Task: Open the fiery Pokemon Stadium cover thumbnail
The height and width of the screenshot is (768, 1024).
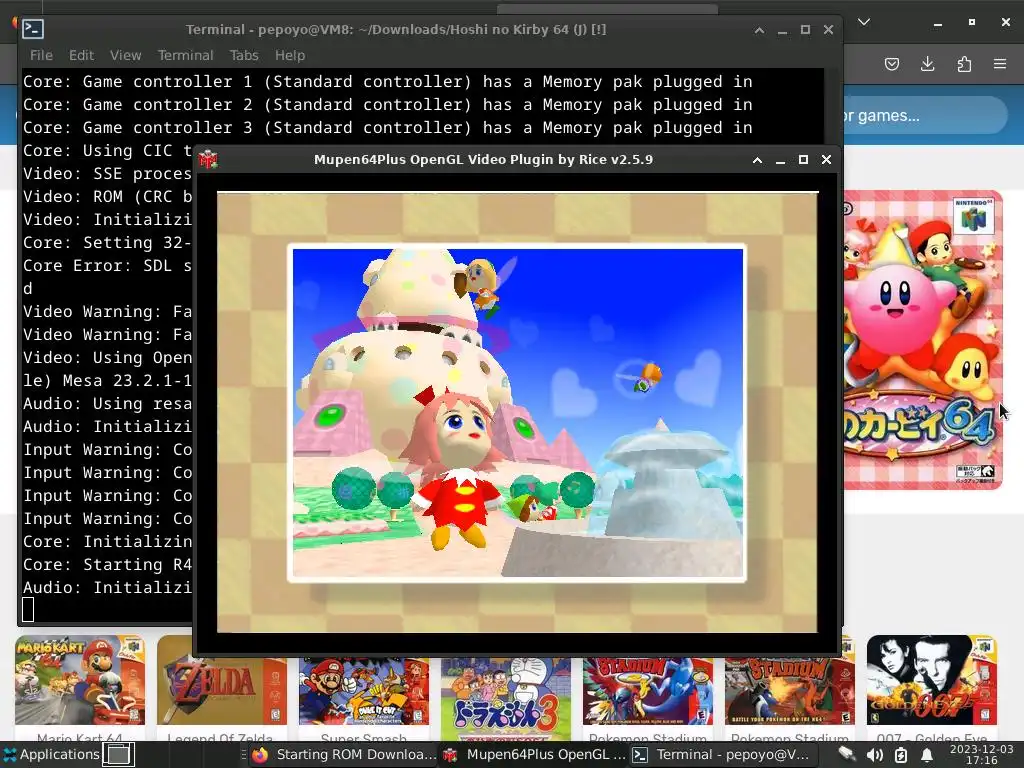Action: click(x=790, y=690)
